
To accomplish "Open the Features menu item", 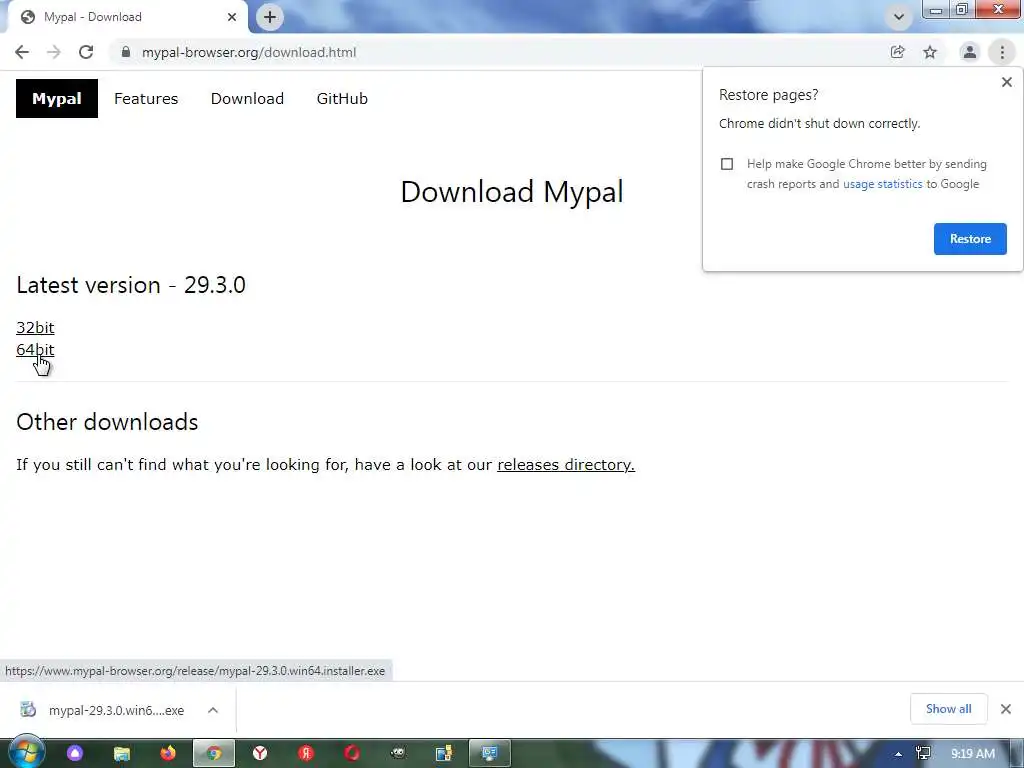I will pos(146,99).
